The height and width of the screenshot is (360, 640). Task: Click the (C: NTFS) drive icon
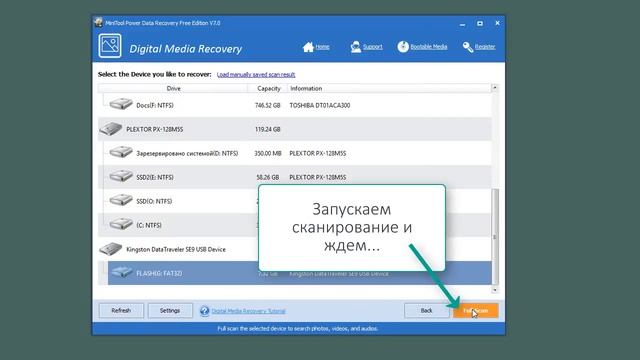(121, 224)
